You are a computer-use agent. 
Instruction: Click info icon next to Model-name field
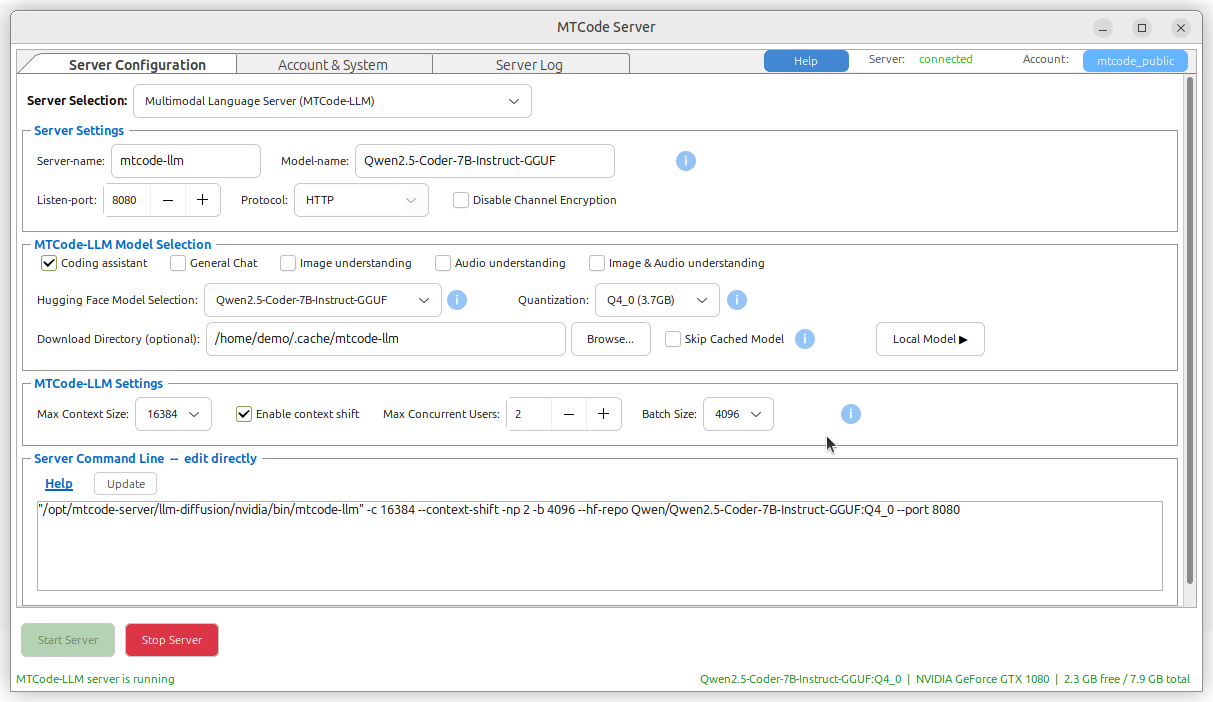point(686,160)
